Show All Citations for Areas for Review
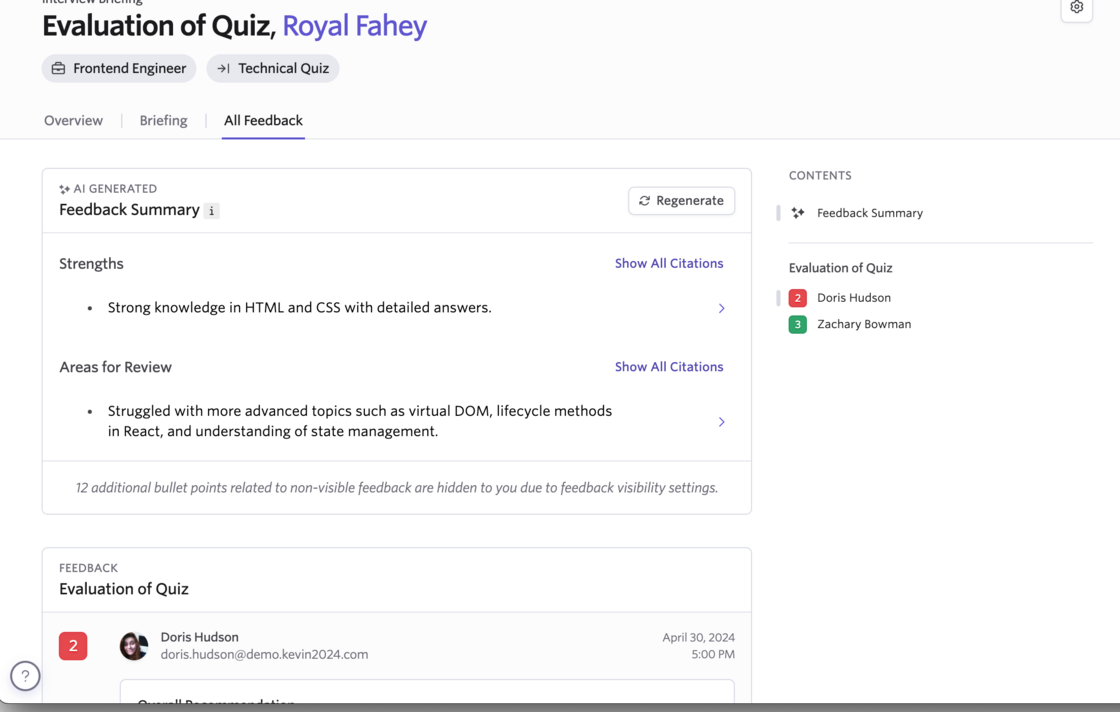 coord(668,367)
